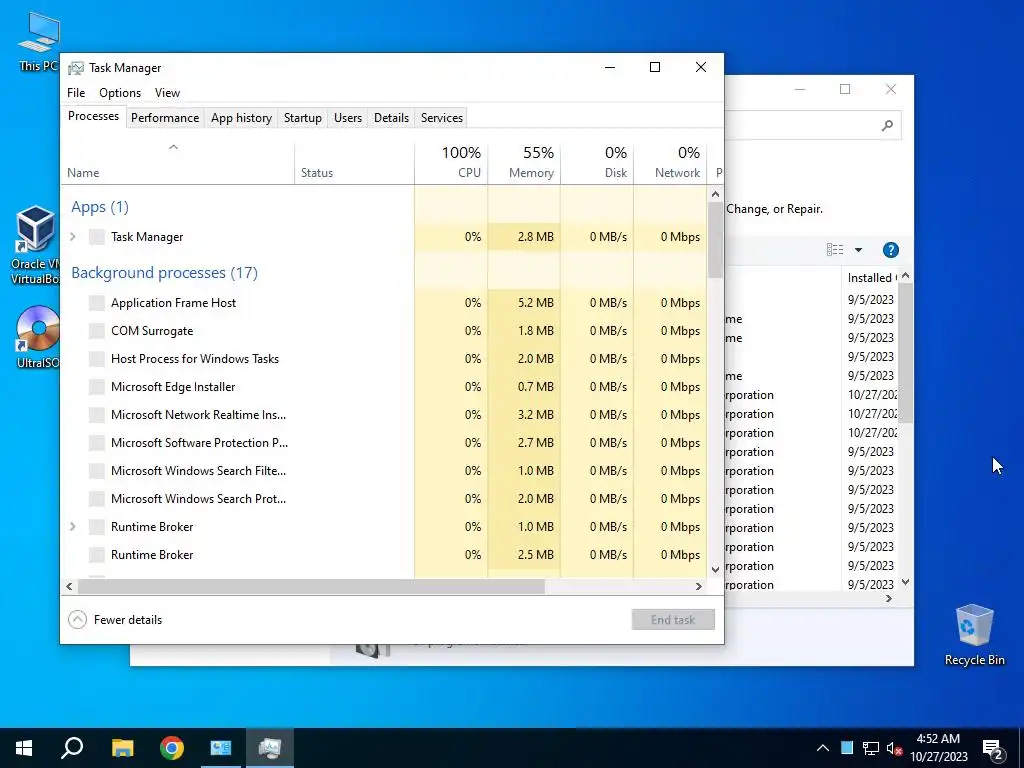Switch to the Details tab
1024x768 pixels.
point(391,118)
